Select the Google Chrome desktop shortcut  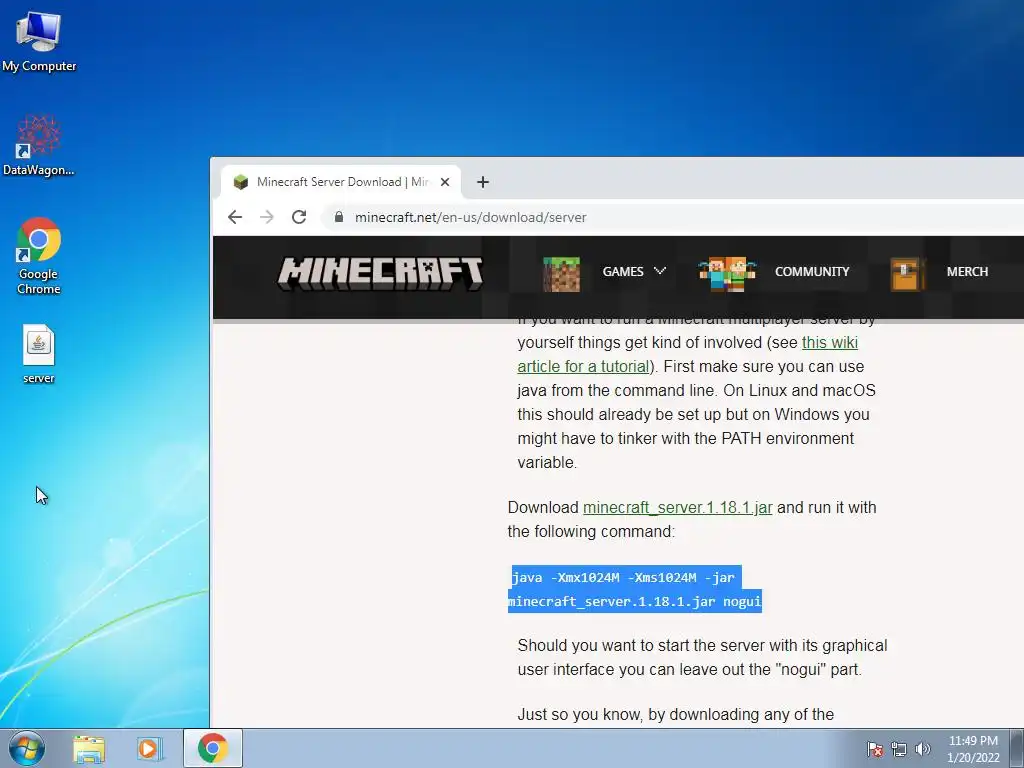coord(39,256)
